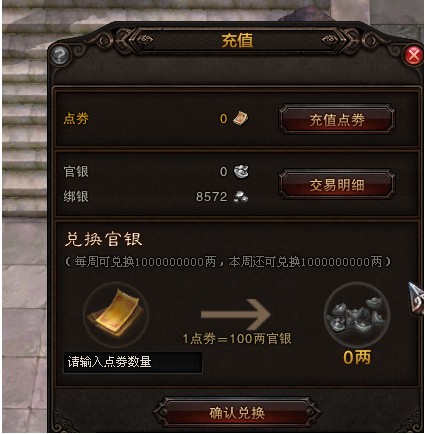The height and width of the screenshot is (434, 425).
Task: Click the 兑换官银 section heading
Action: click(x=103, y=239)
